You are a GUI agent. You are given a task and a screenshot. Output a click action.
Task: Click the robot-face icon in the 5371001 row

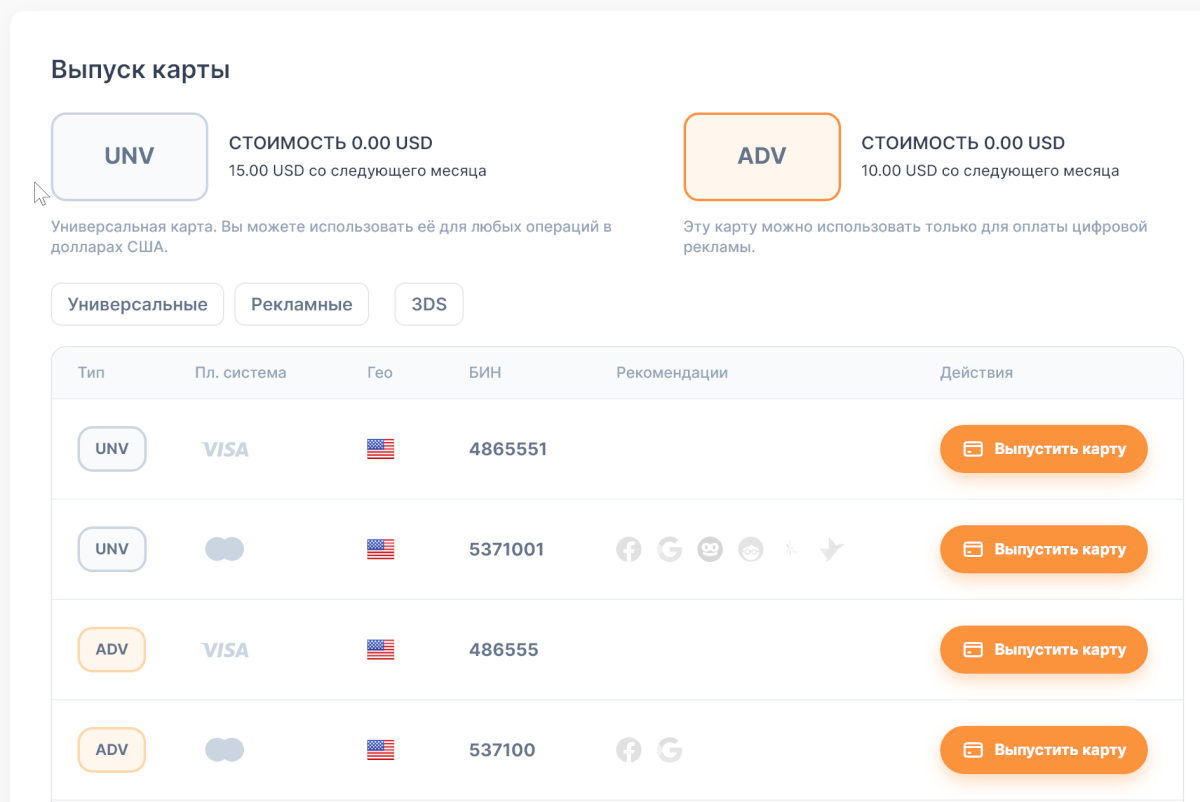pos(710,549)
